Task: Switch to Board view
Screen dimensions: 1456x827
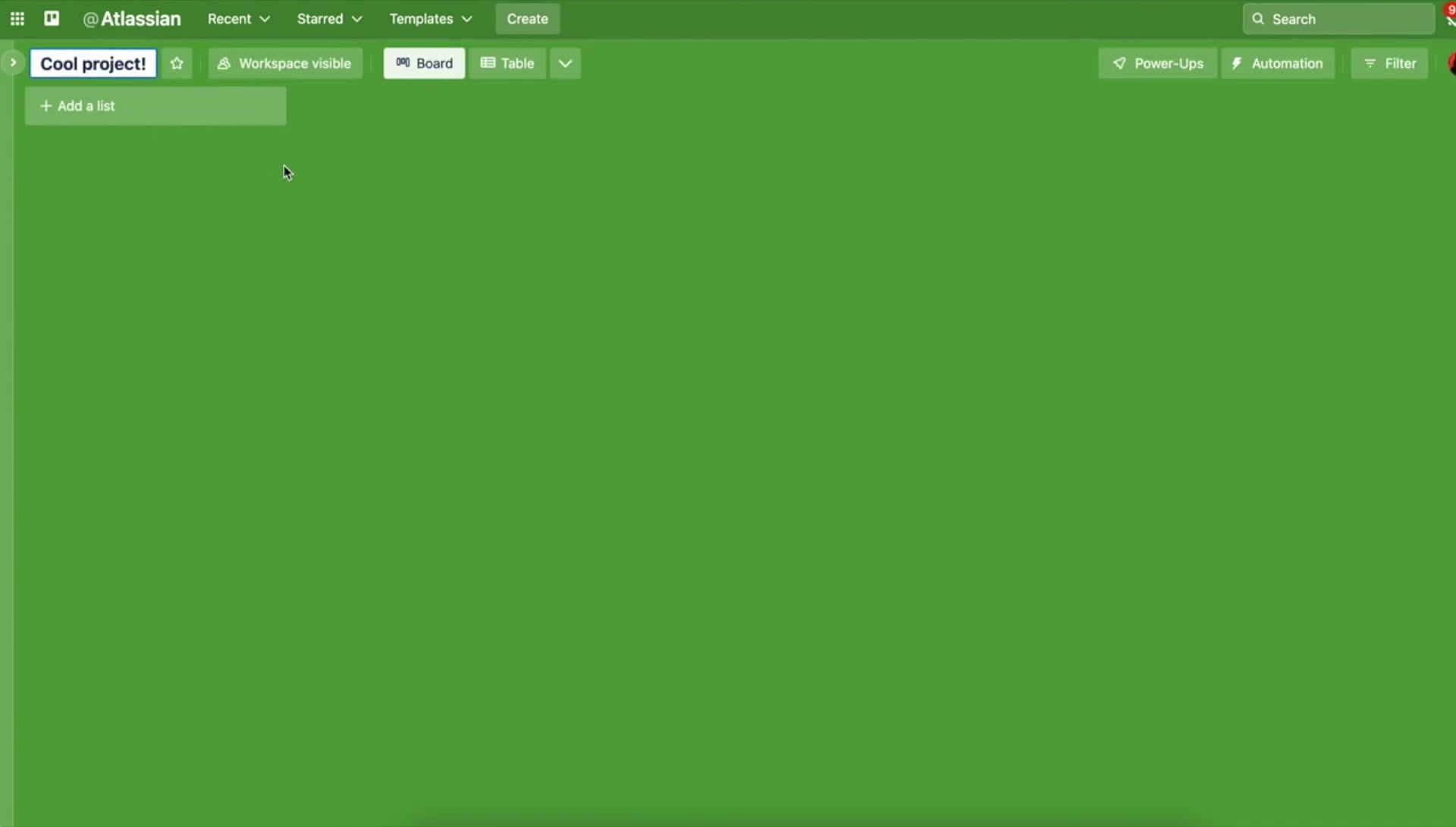Action: [424, 64]
